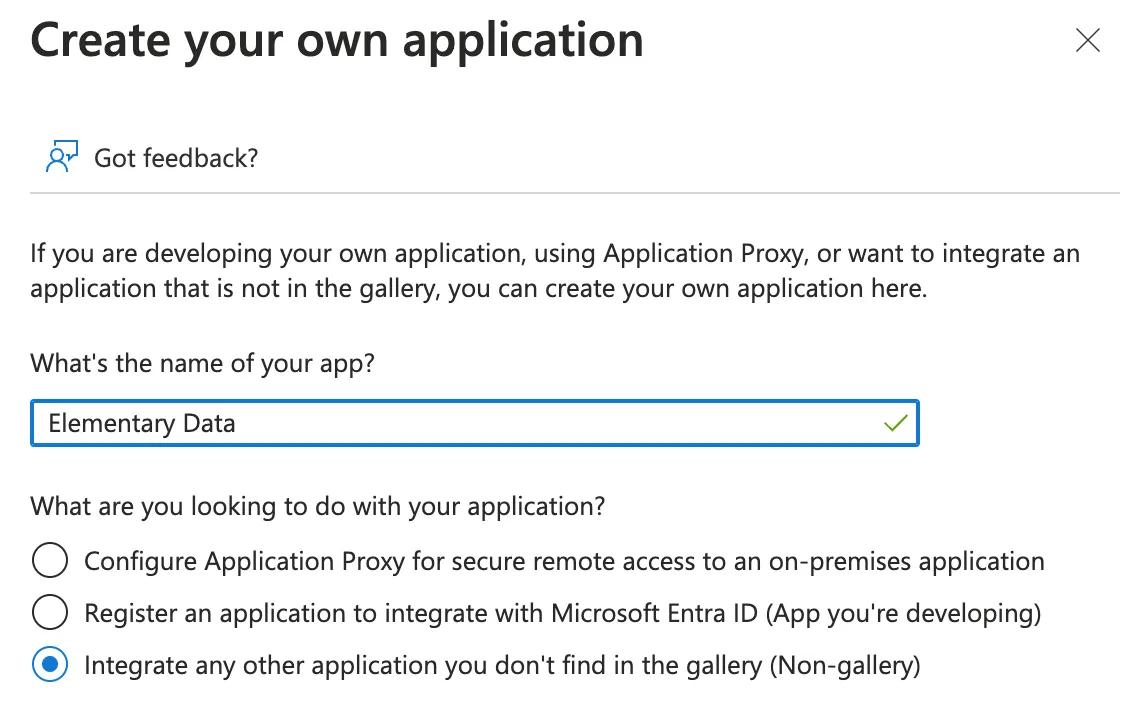The width and height of the screenshot is (1132, 712).
Task: Click "Microsoft Entra ID" text in the second option
Action: [x=654, y=613]
